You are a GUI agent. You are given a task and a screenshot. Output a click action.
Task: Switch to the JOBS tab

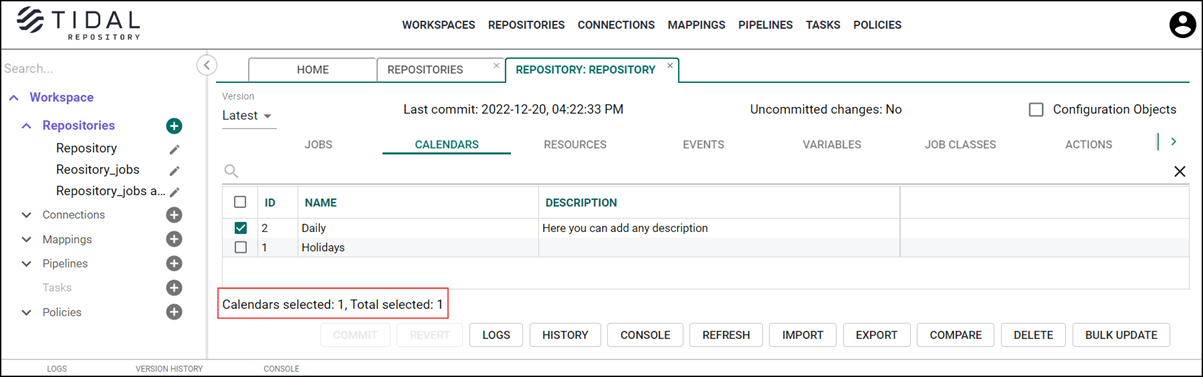(x=318, y=145)
